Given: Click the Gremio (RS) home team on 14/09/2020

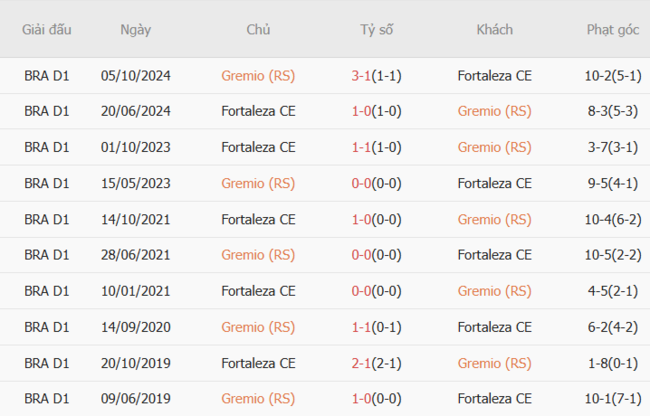Looking at the screenshot, I should point(258,327).
